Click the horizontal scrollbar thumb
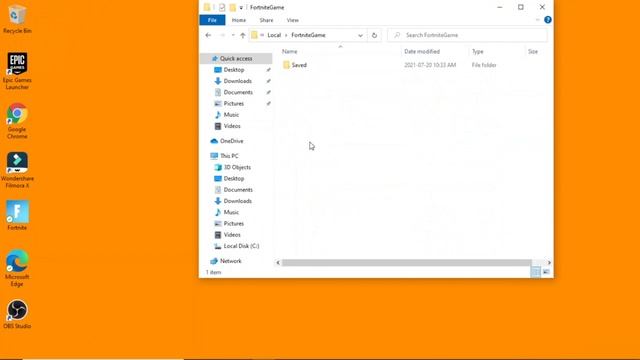640x360 pixels. [407, 262]
